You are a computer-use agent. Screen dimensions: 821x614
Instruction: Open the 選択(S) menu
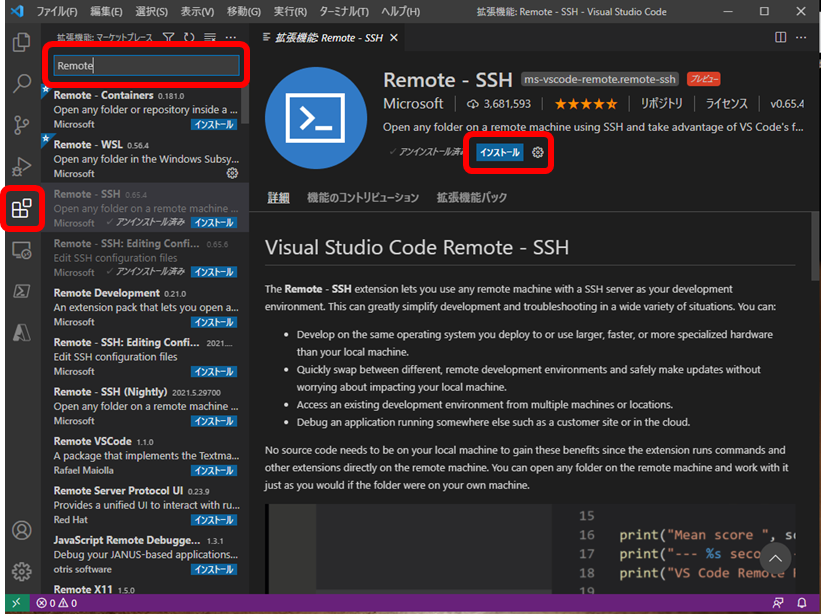click(151, 12)
